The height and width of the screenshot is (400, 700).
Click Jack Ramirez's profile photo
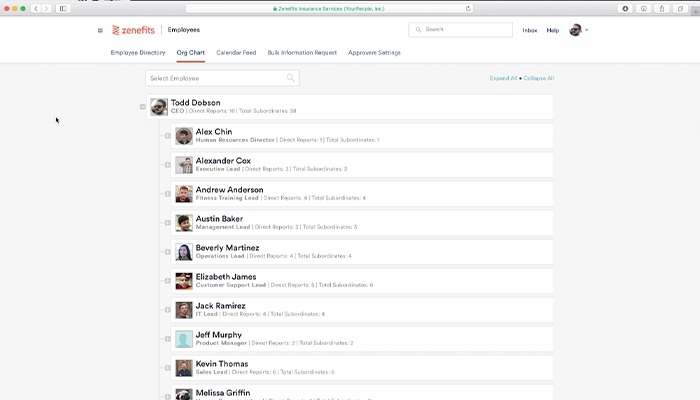pos(183,310)
